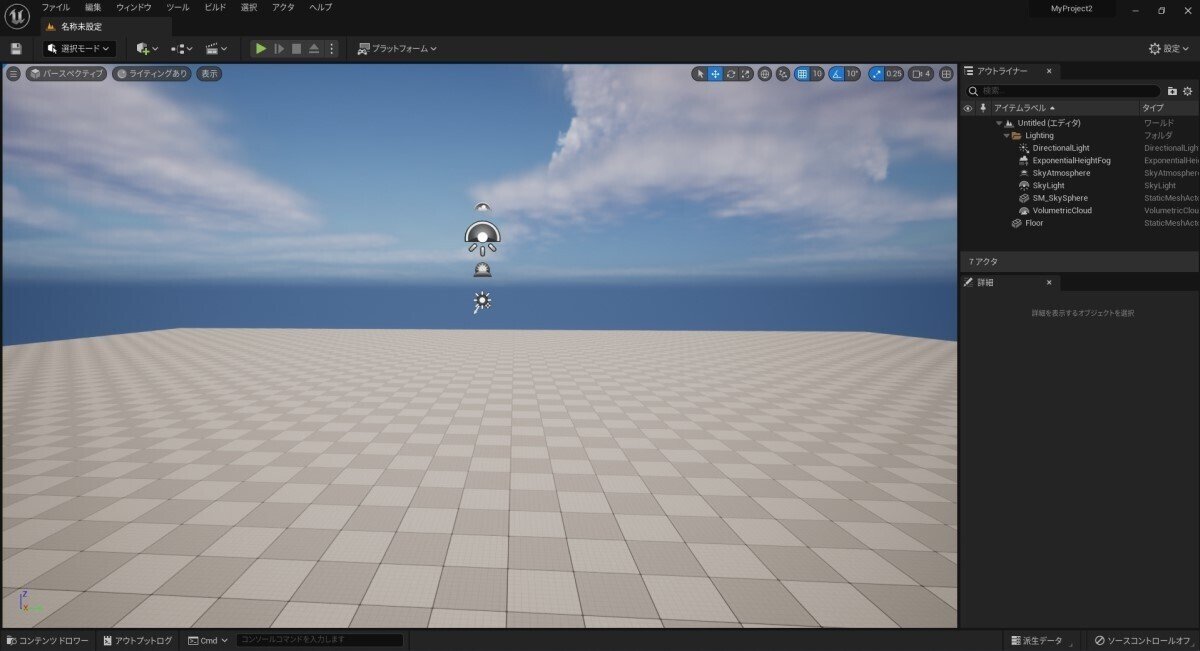1200x651 pixels.
Task: Open the パースペクティブ view mode button
Action: (x=66, y=73)
